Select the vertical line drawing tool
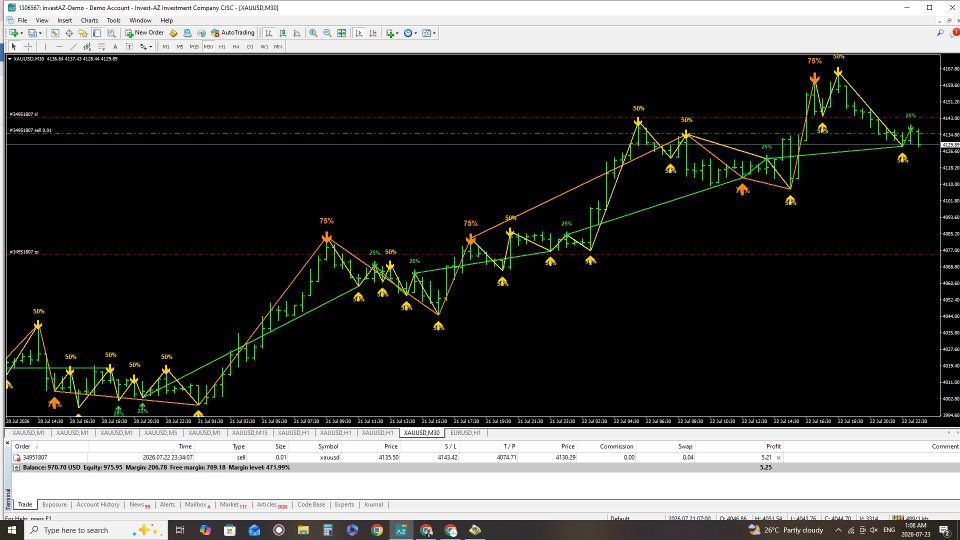This screenshot has width=960, height=540. [x=45, y=47]
